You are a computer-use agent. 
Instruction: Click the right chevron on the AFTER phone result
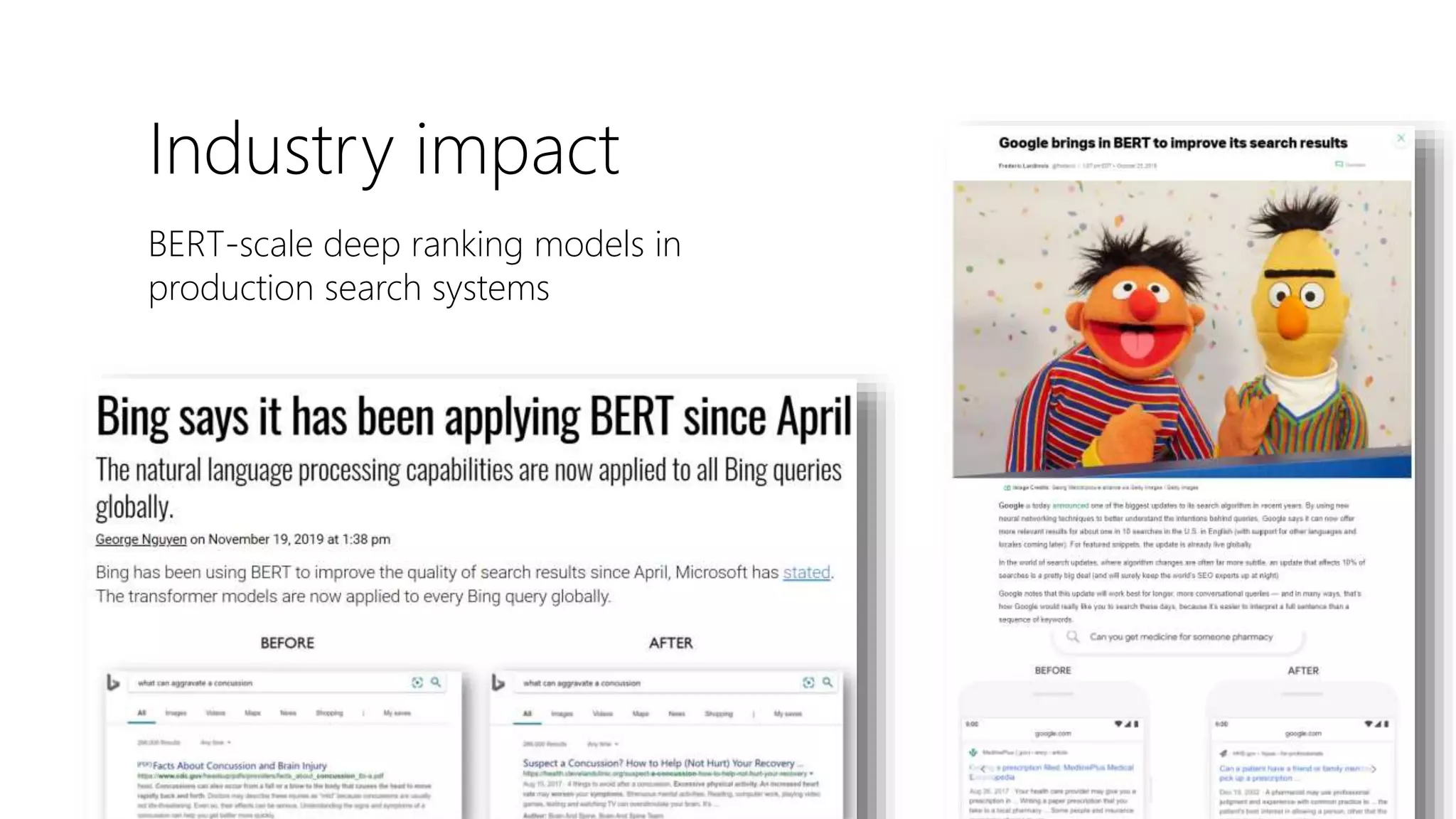pyautogui.click(x=1374, y=769)
